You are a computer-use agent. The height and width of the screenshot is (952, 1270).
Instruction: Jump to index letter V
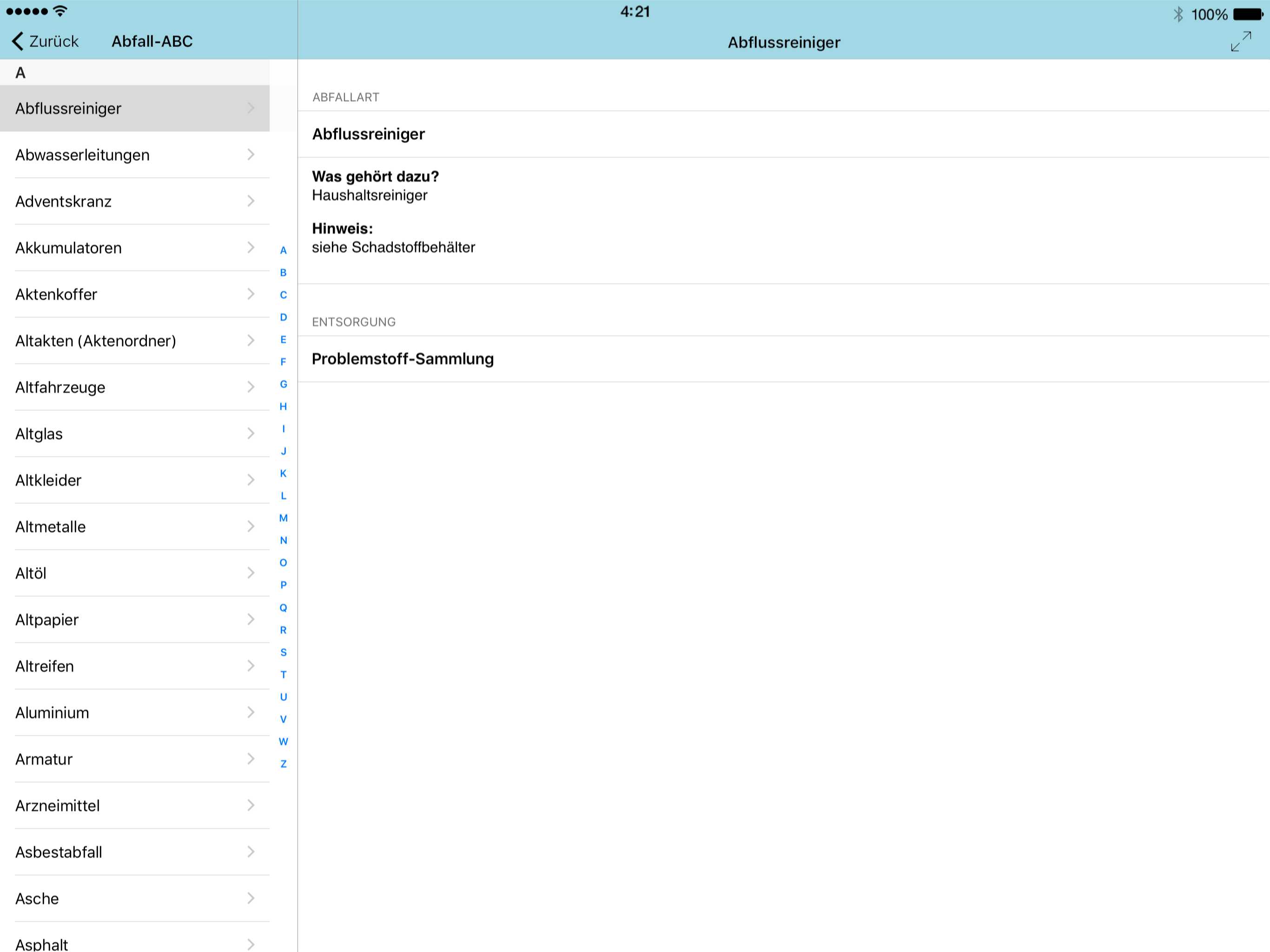pyautogui.click(x=283, y=720)
